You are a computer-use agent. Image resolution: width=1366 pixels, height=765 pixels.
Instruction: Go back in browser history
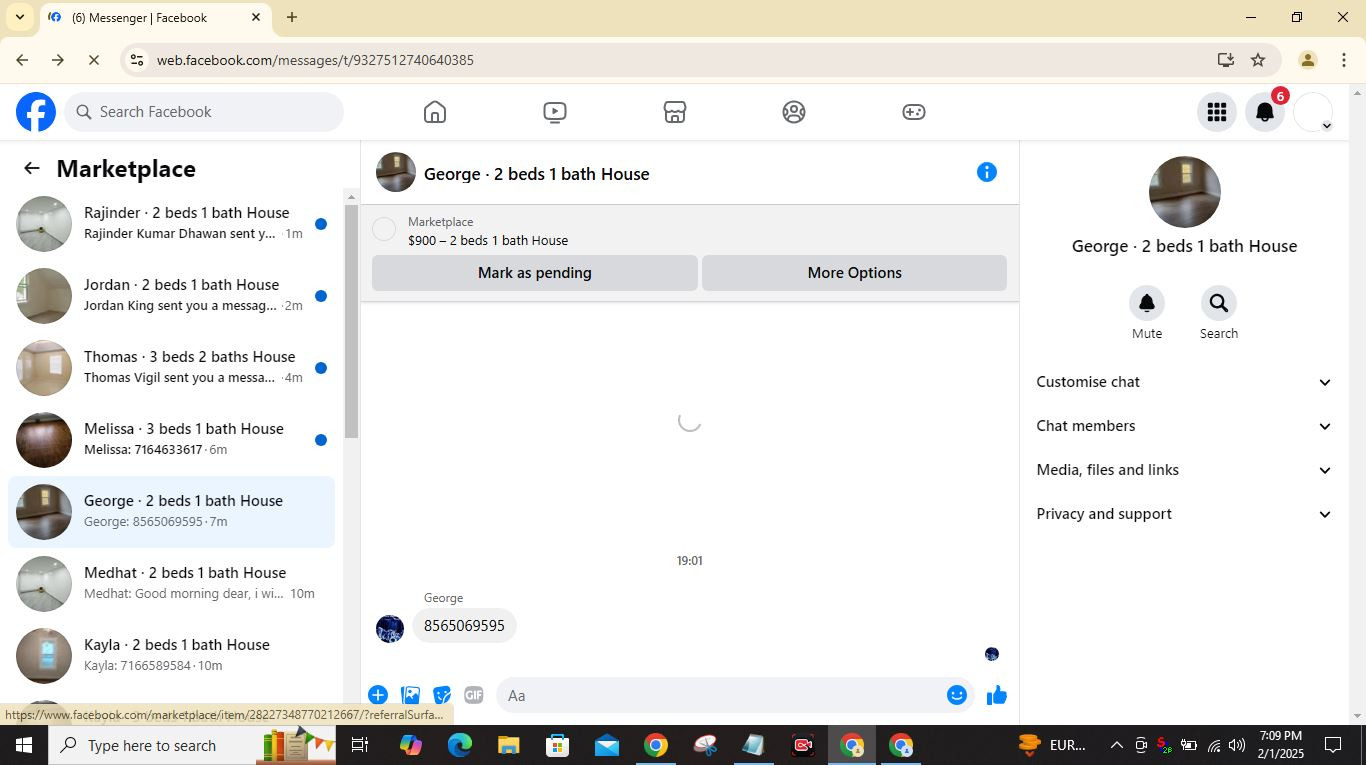coord(22,60)
